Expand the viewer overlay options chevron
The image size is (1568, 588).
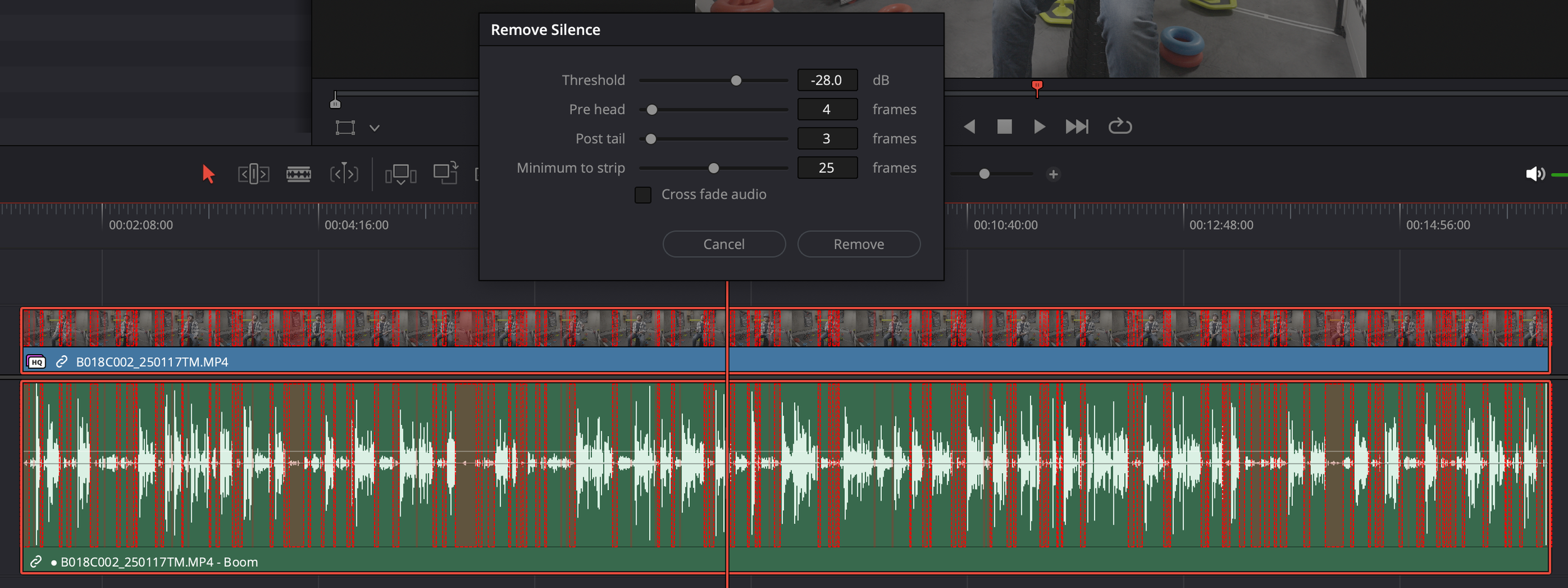[x=374, y=127]
